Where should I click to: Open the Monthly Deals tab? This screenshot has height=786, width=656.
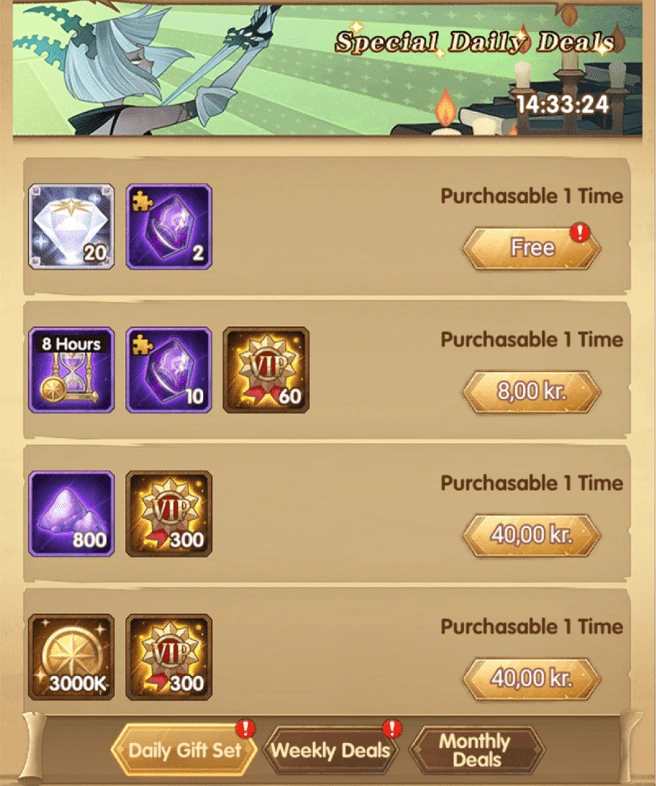point(475,750)
